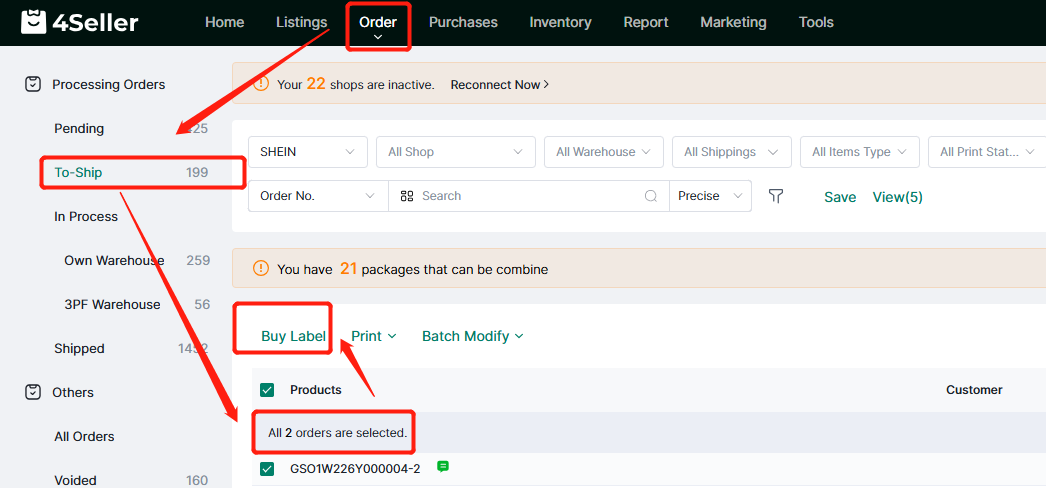Uncheck order GSO1W226Y000004-2 checkbox
Viewport: 1046px width, 488px height.
(x=267, y=469)
